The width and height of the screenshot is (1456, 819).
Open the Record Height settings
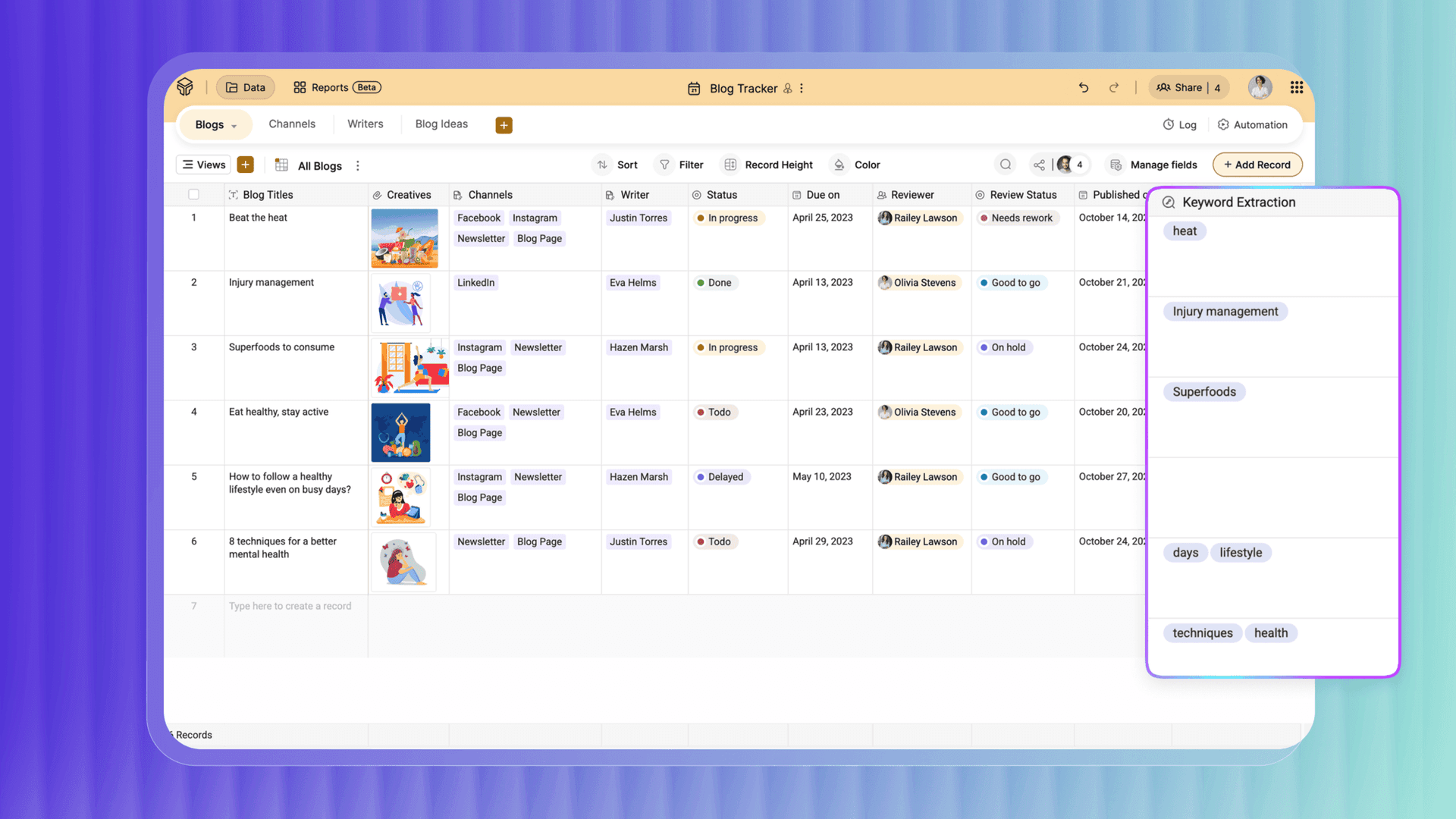767,165
